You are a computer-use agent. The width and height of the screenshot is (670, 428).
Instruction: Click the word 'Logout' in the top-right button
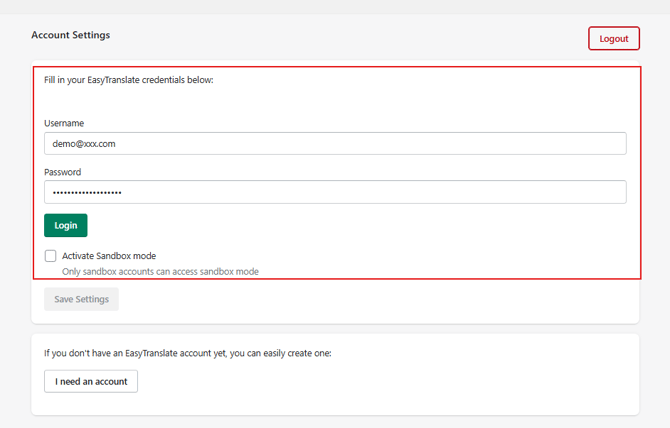pyautogui.click(x=614, y=39)
